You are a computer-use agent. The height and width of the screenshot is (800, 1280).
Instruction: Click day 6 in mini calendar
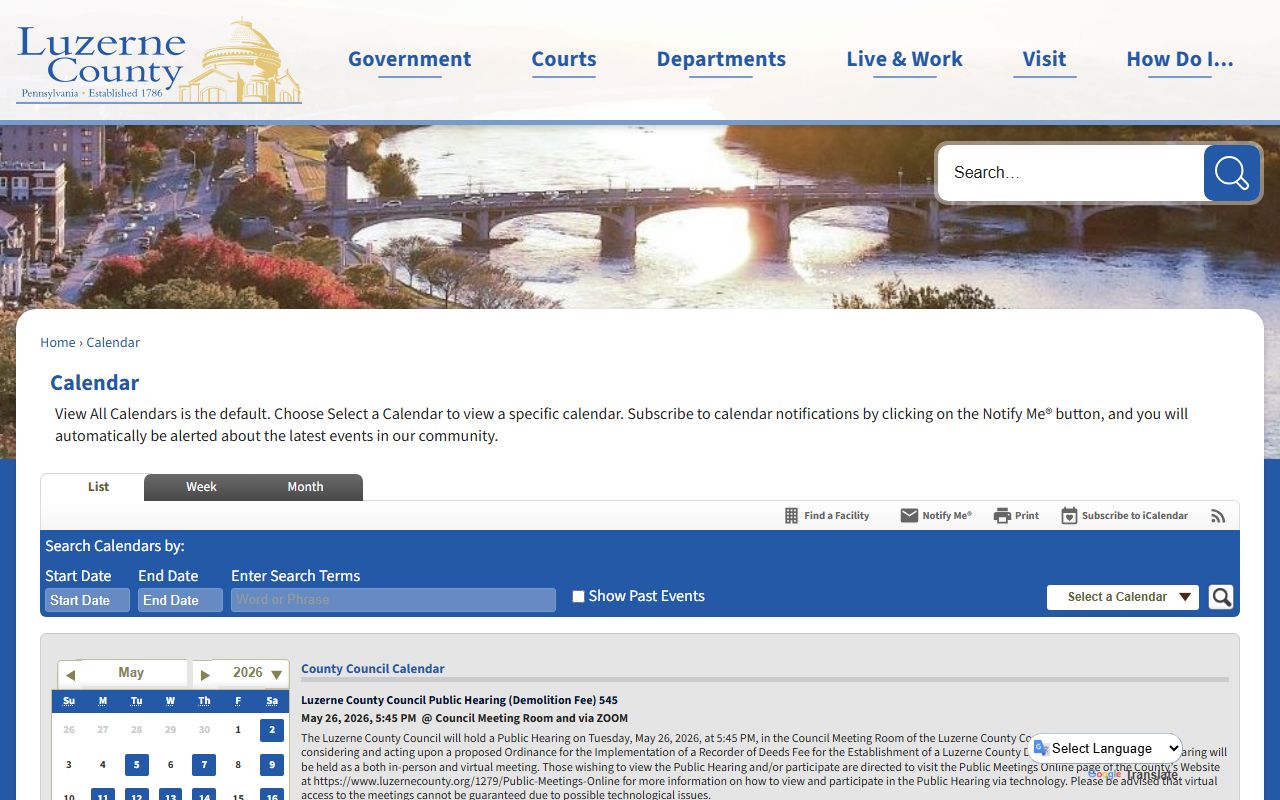point(170,765)
